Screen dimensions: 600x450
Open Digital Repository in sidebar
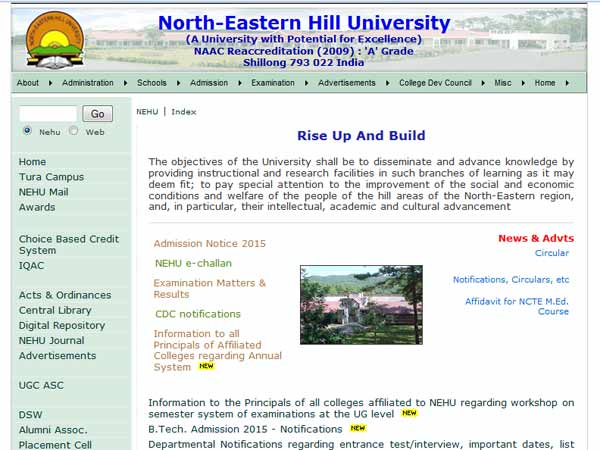click(61, 326)
